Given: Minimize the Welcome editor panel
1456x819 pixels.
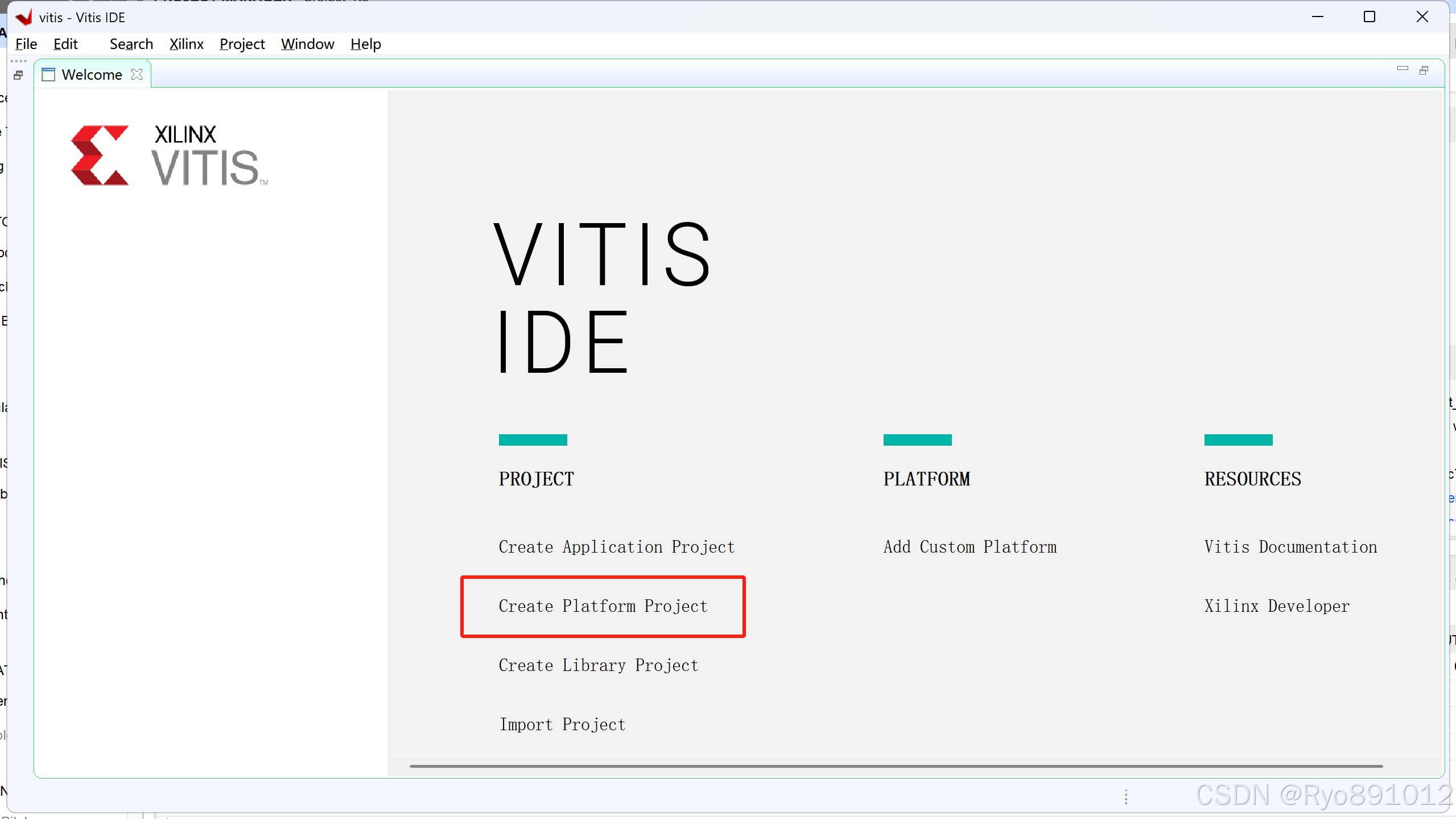Looking at the screenshot, I should click(1403, 69).
